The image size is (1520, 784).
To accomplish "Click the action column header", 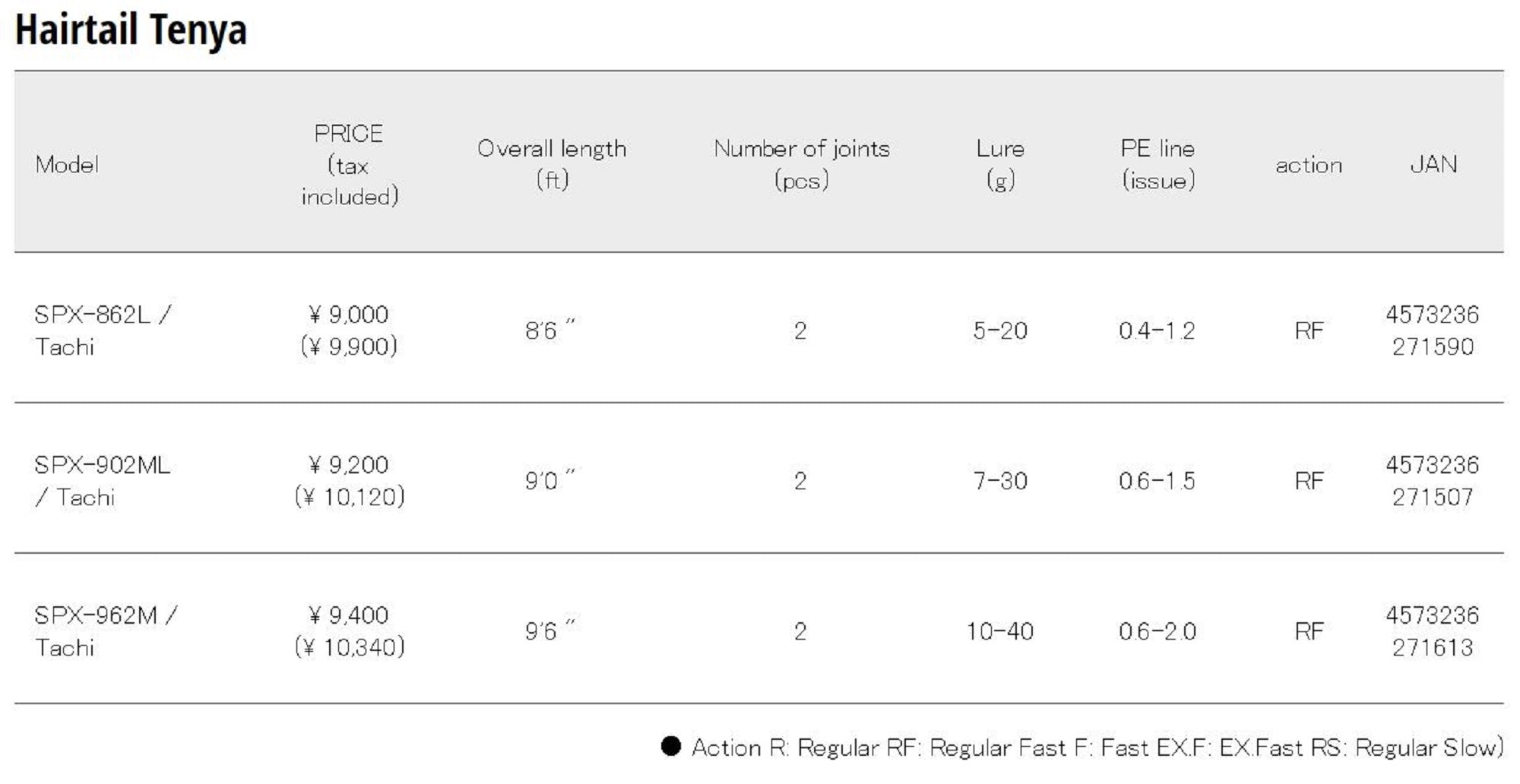I will 1308,165.
